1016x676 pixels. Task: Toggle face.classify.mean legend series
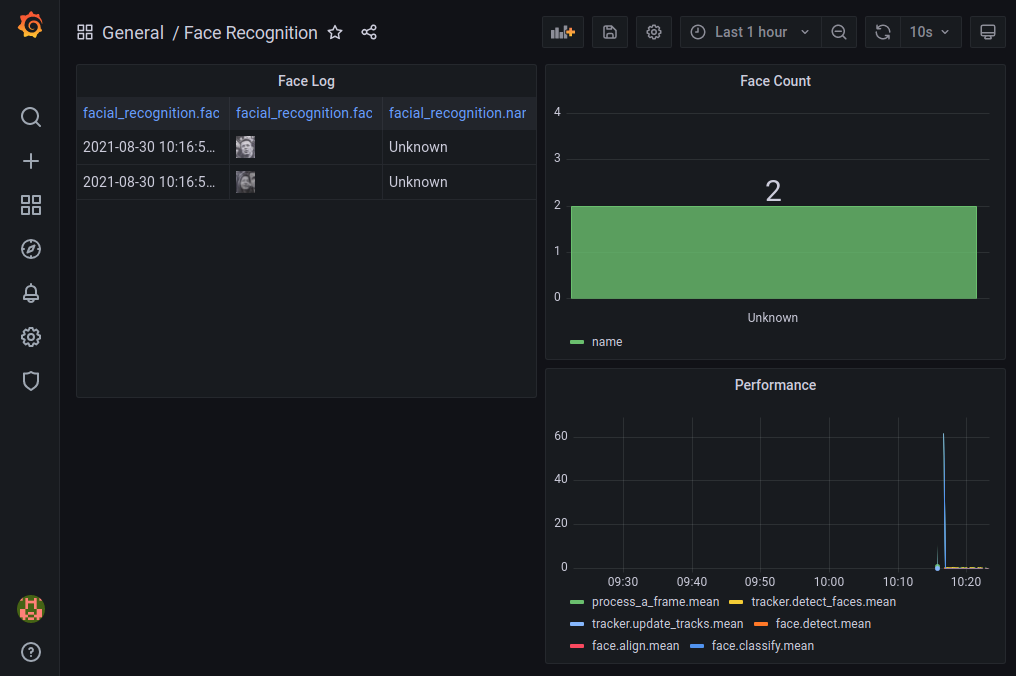coord(763,646)
